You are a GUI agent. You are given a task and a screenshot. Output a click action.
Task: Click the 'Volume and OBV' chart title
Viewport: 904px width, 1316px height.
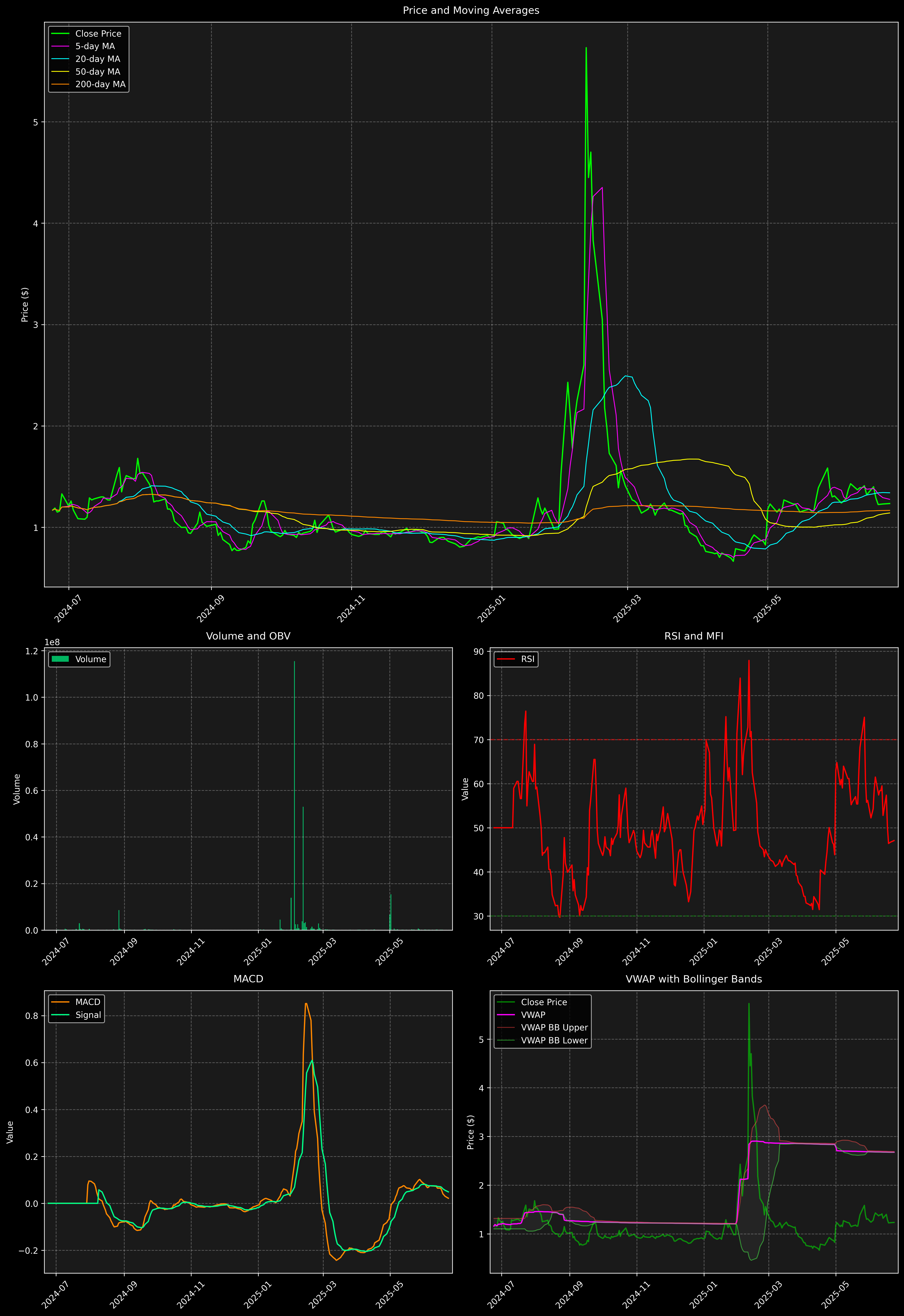(248, 636)
